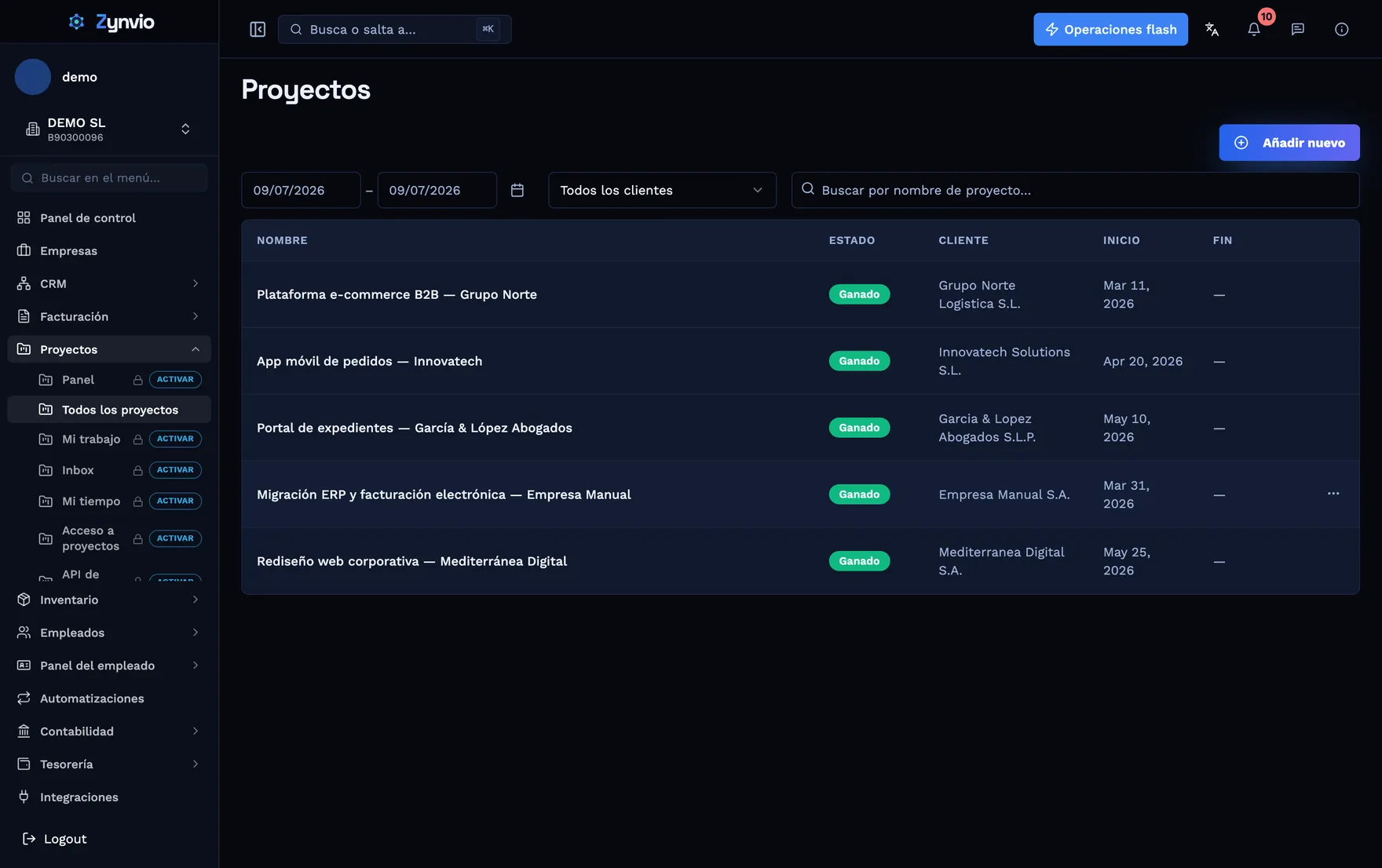The height and width of the screenshot is (868, 1382).
Task: Click client Empresa Manual S.A. cell
Action: [1004, 494]
